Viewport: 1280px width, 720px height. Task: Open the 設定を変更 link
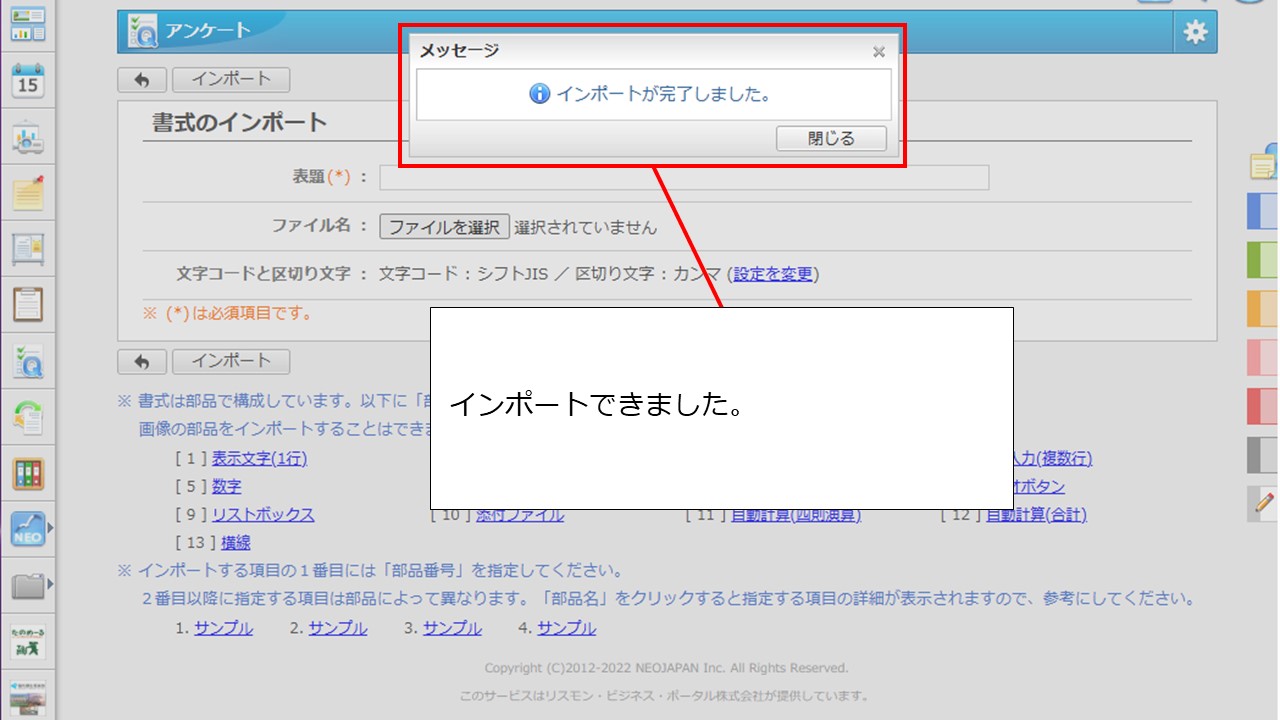[x=773, y=274]
